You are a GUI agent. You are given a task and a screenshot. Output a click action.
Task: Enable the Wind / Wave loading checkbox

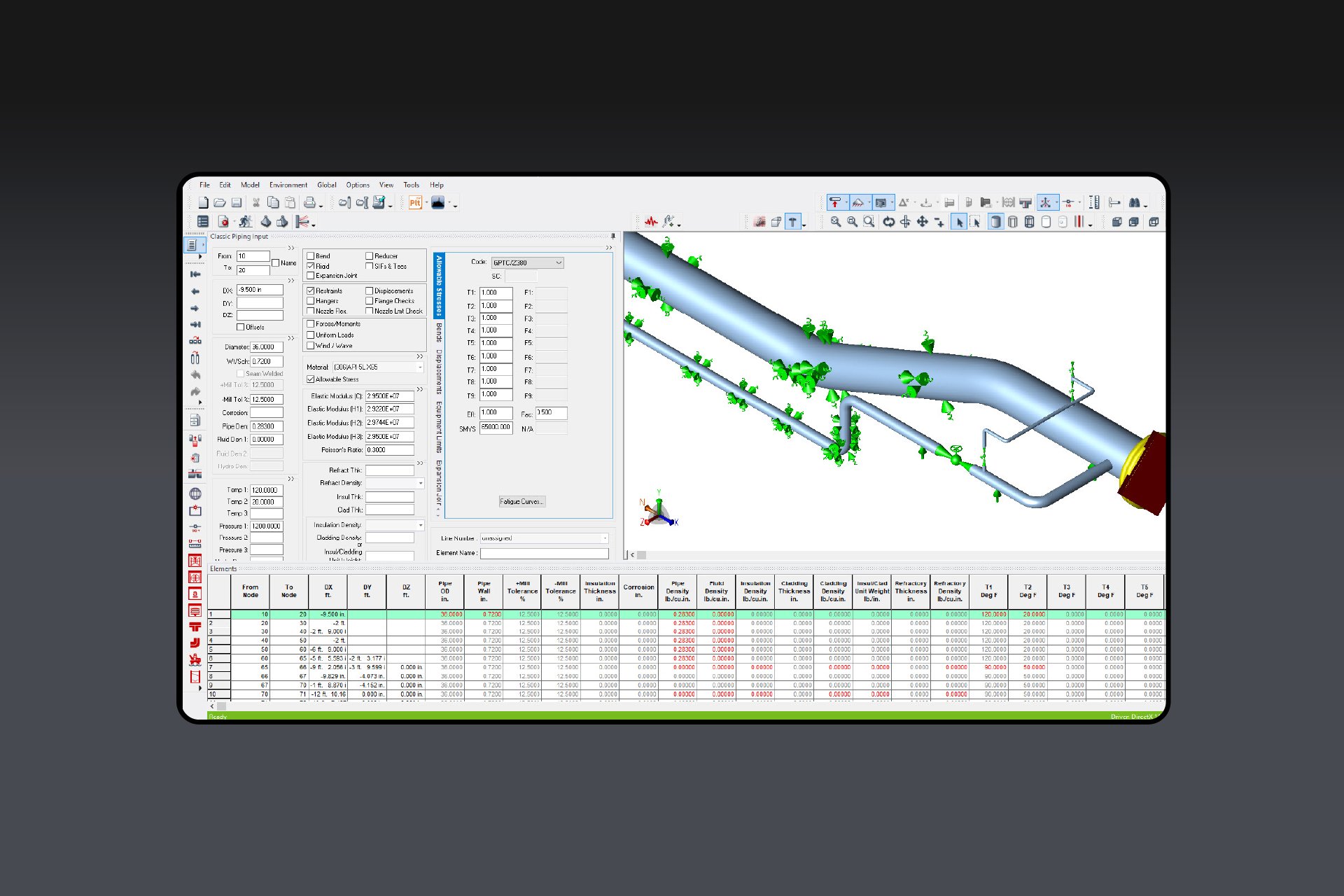click(x=310, y=345)
